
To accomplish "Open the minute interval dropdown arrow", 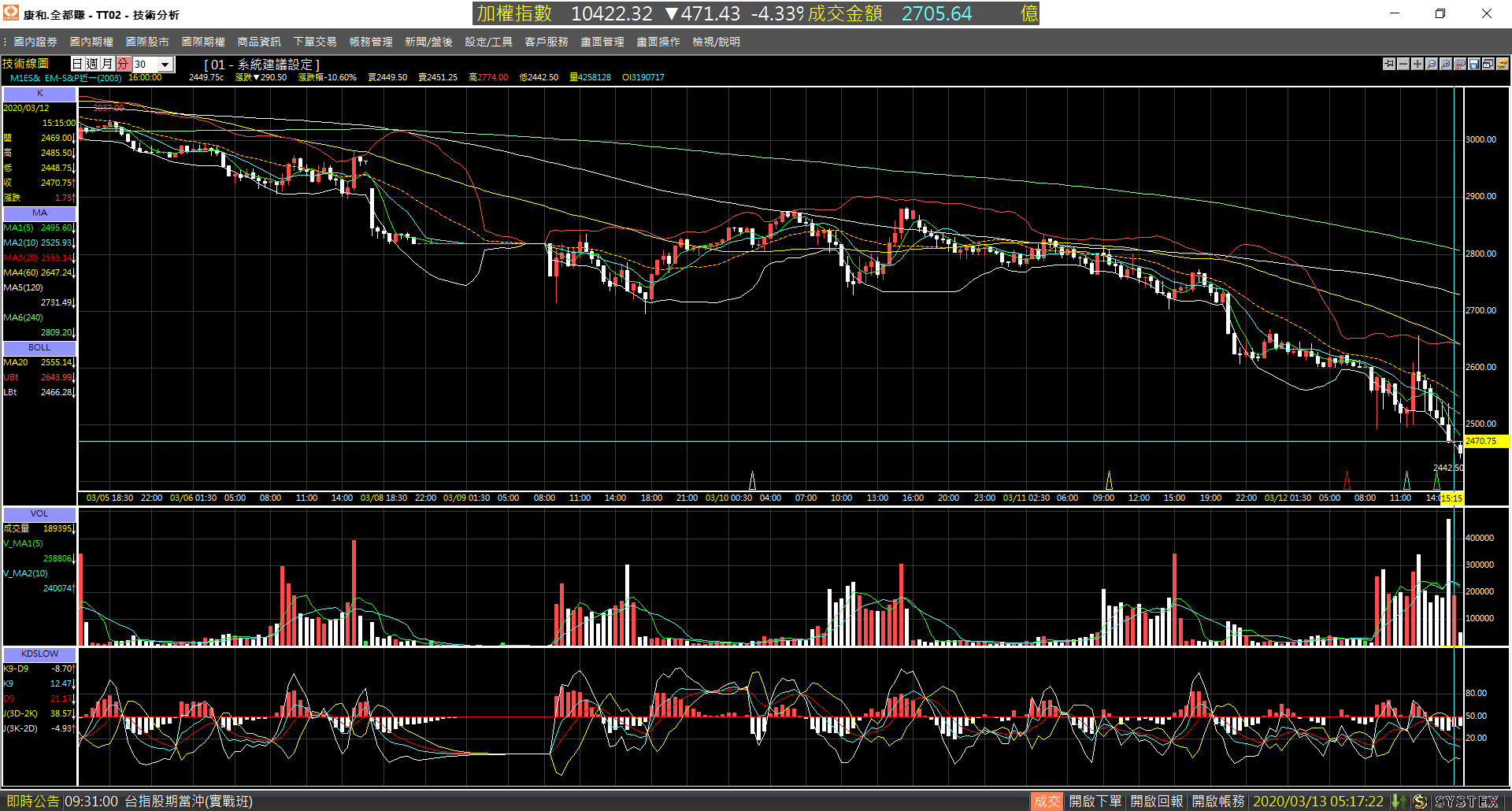I will pyautogui.click(x=165, y=65).
